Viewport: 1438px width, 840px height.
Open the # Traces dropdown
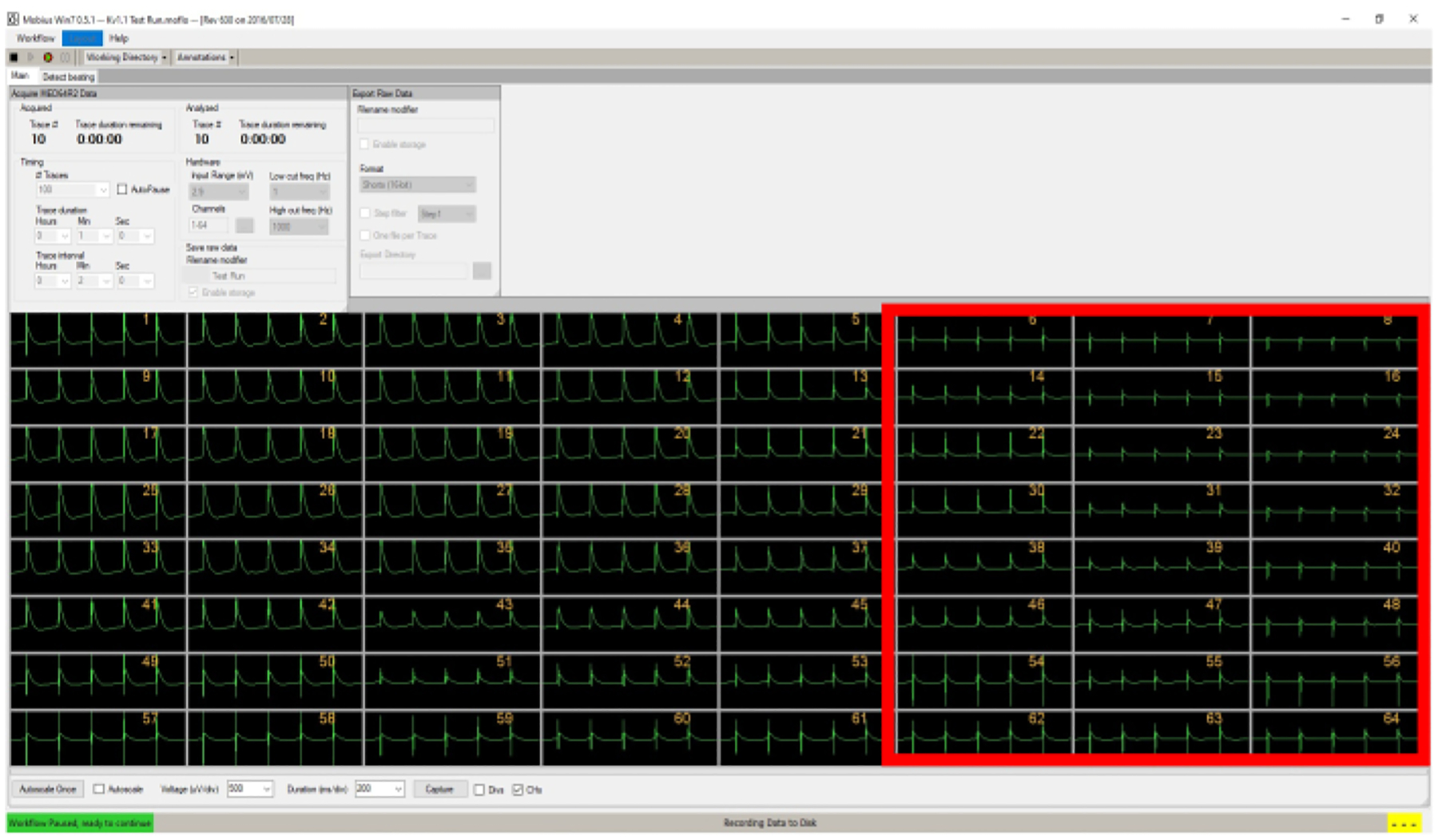point(102,190)
